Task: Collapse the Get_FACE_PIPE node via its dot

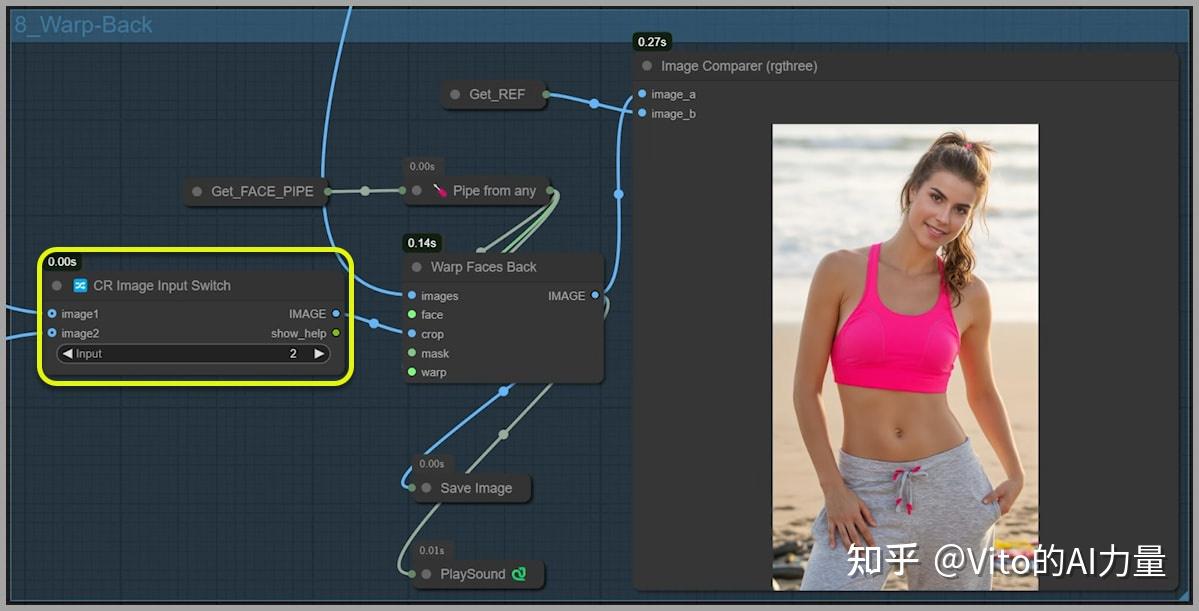Action: point(194,191)
